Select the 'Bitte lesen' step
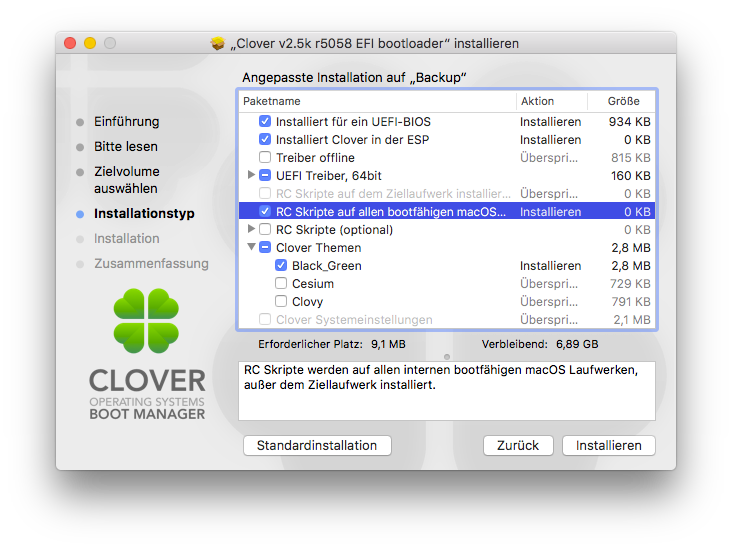The width and height of the screenshot is (732, 550). point(126,147)
